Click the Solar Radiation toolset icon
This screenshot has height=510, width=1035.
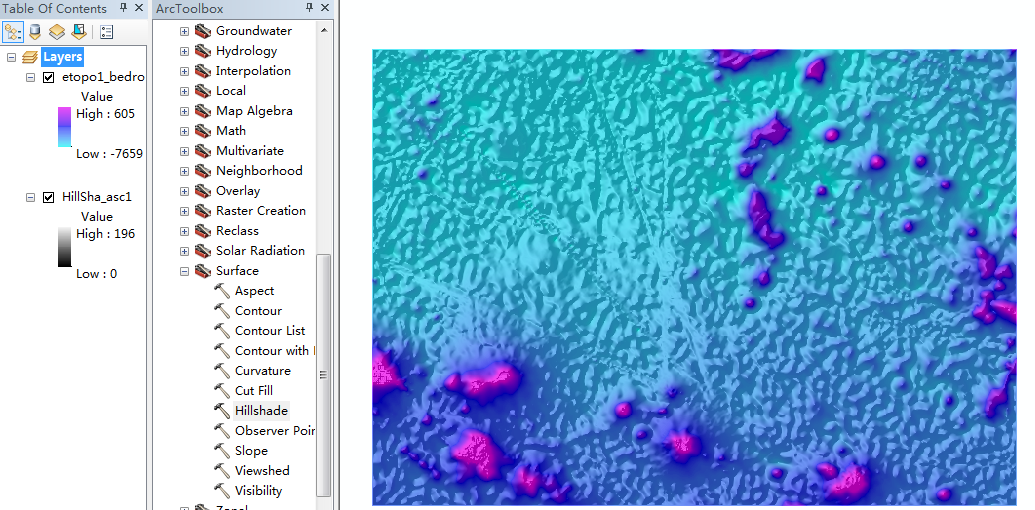click(x=203, y=251)
